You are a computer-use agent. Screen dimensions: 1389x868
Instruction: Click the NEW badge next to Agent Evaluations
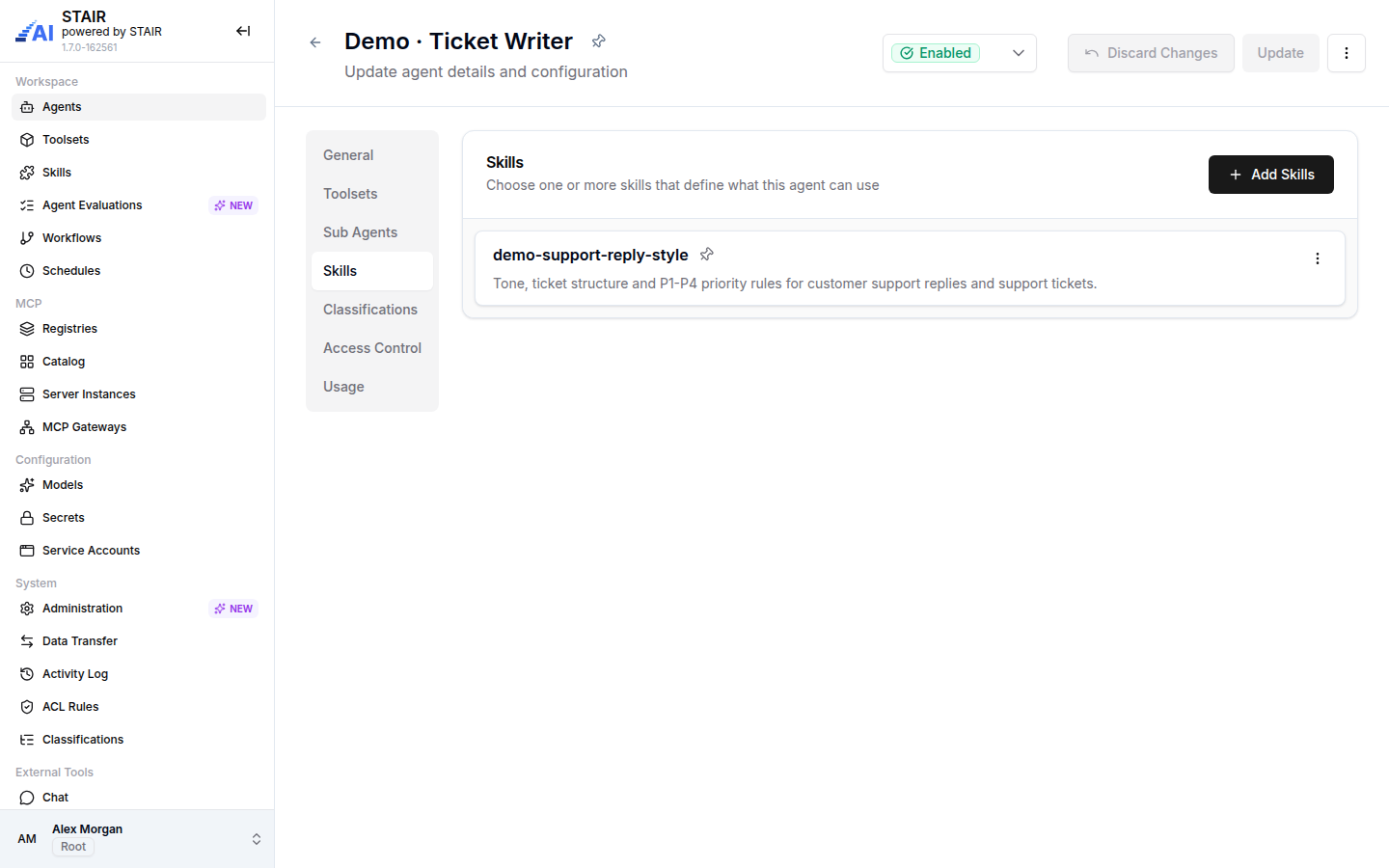pyautogui.click(x=233, y=205)
